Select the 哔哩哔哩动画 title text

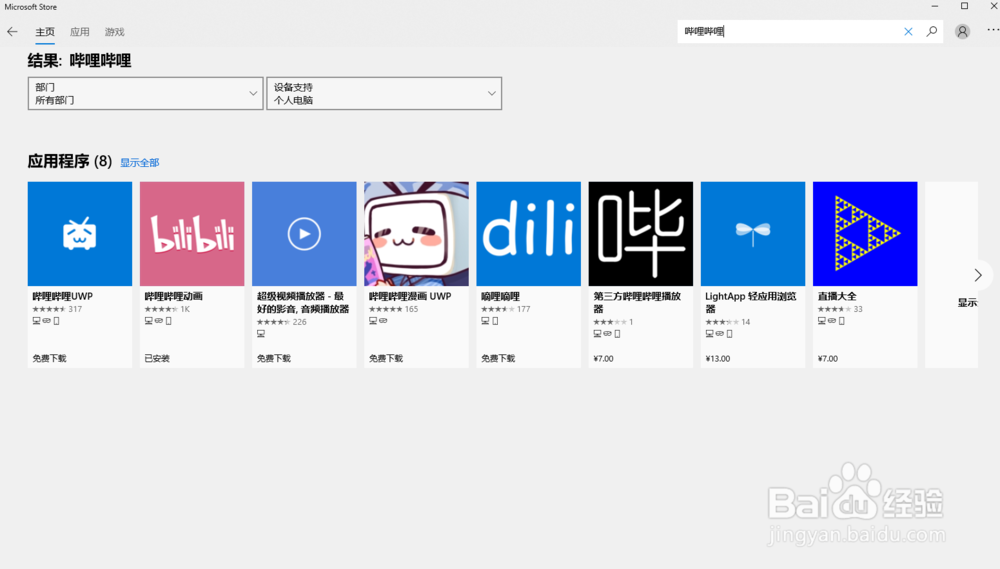173,297
